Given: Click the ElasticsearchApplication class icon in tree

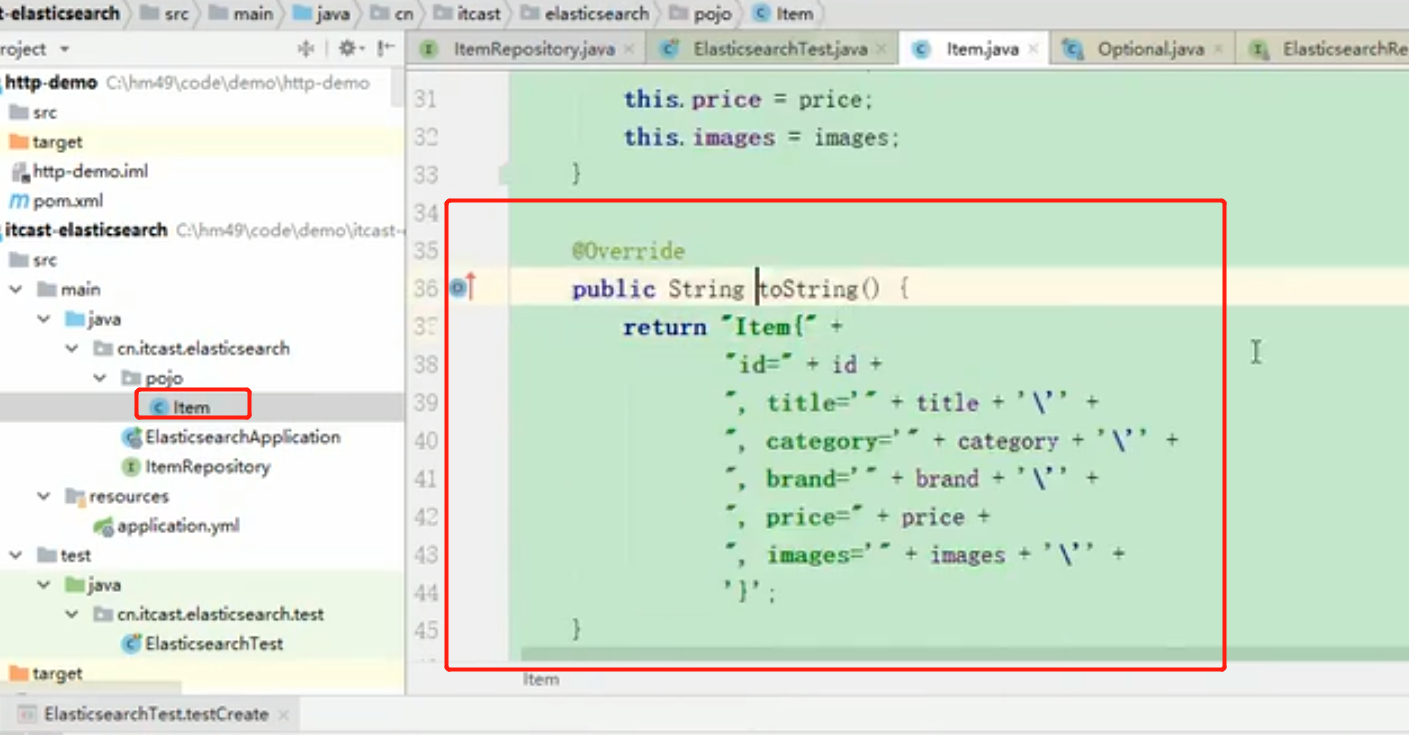Looking at the screenshot, I should pos(131,437).
